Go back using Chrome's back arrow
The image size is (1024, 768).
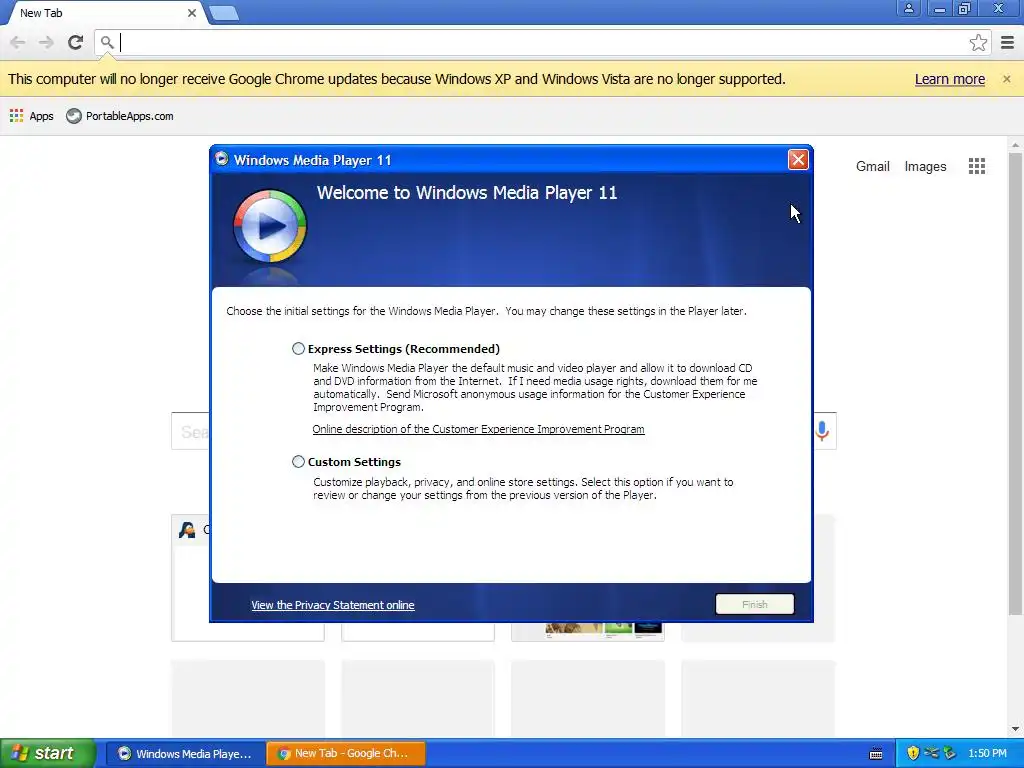tap(18, 42)
